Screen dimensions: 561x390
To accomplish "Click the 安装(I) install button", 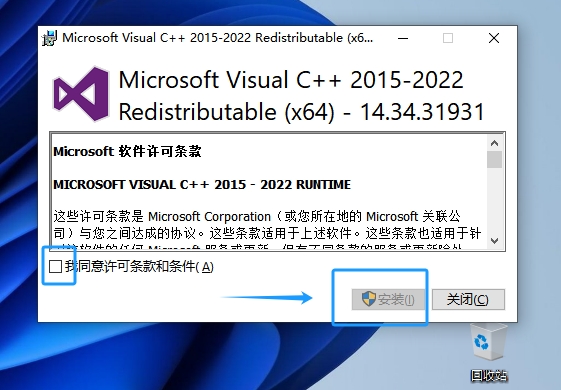I will 388,299.
